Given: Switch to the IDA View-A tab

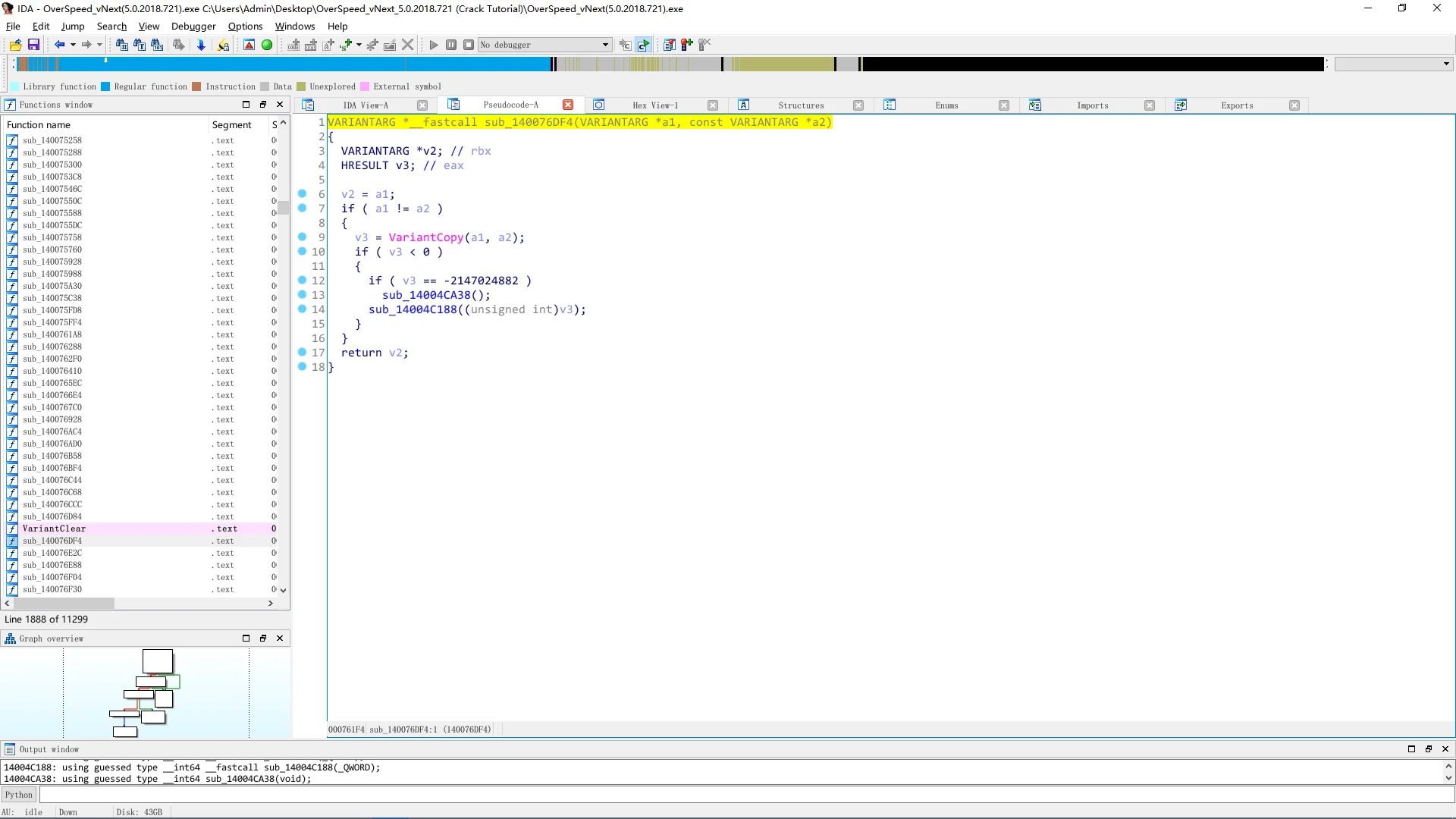Looking at the screenshot, I should (x=366, y=105).
